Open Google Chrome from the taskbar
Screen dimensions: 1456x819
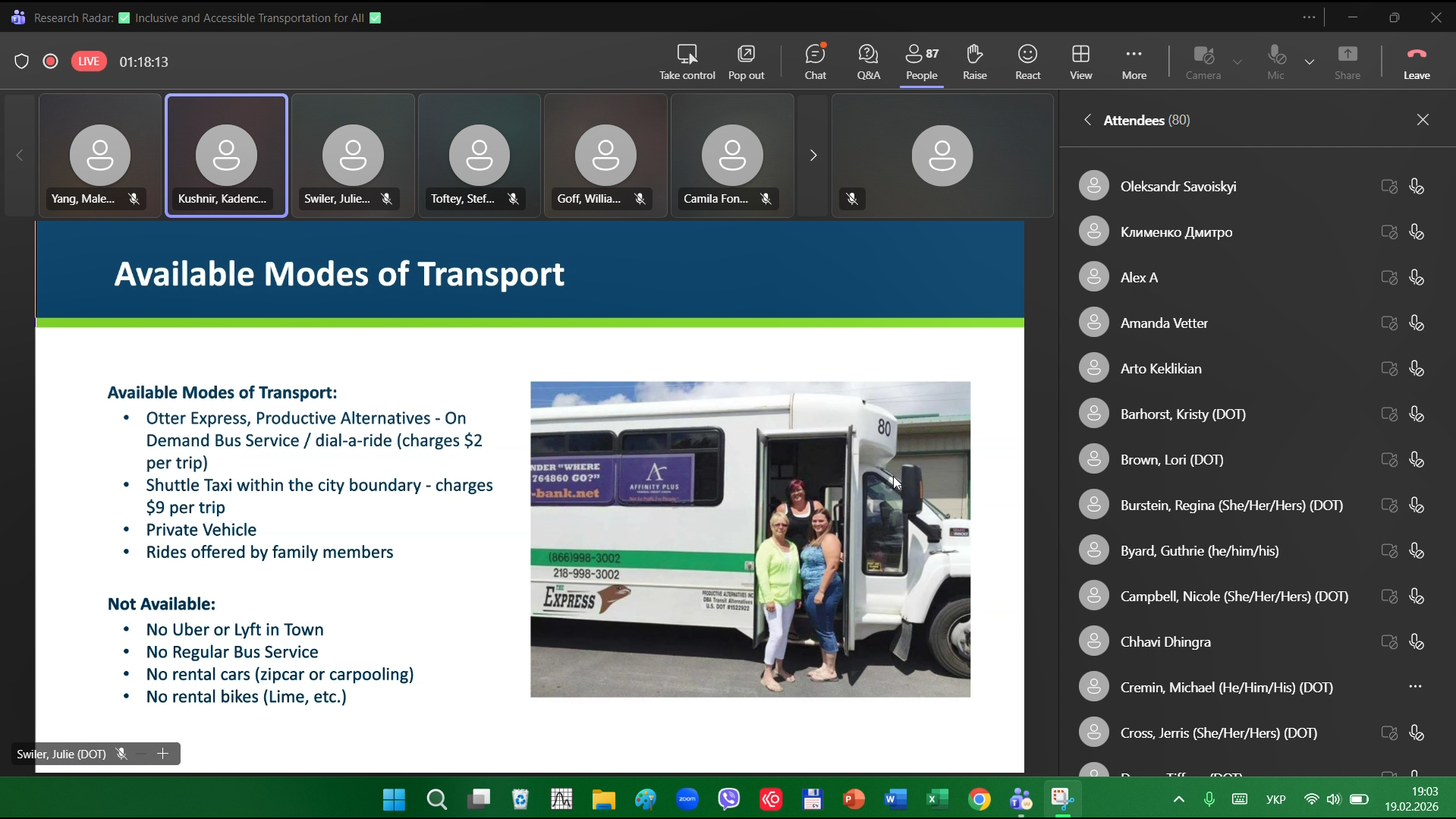[x=979, y=799]
